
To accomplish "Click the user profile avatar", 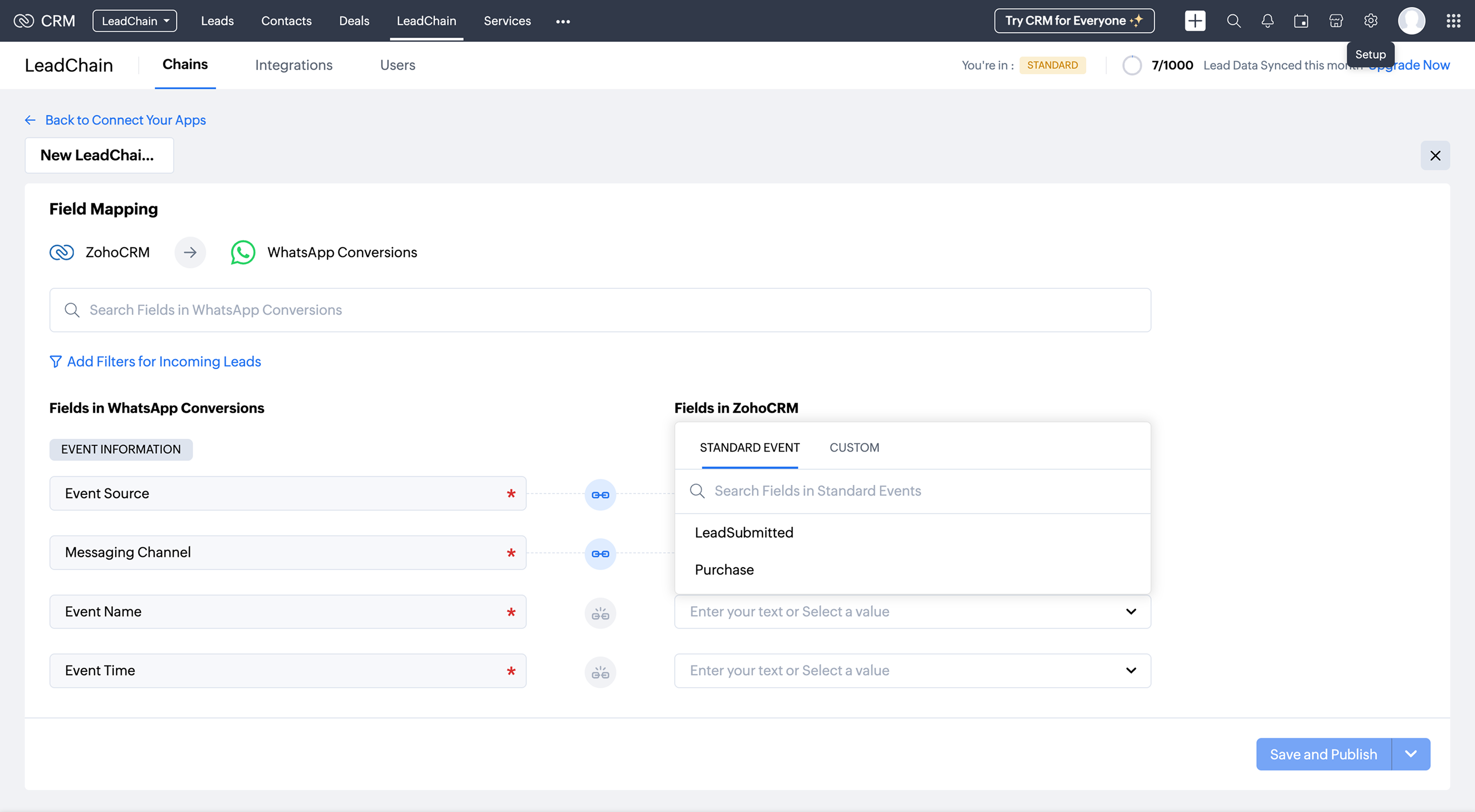I will click(1411, 21).
